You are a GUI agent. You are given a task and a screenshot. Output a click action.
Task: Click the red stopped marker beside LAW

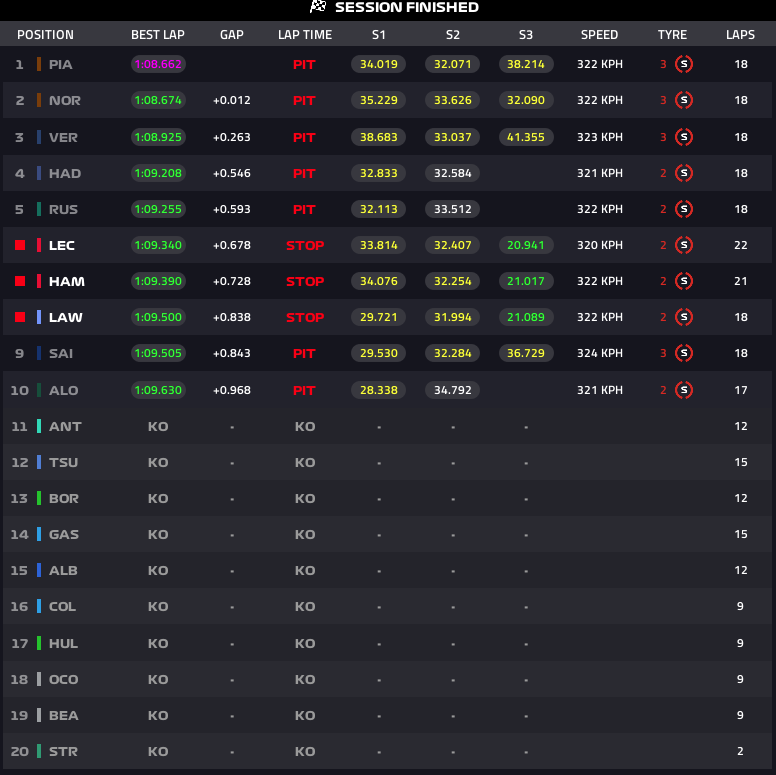tap(20, 317)
